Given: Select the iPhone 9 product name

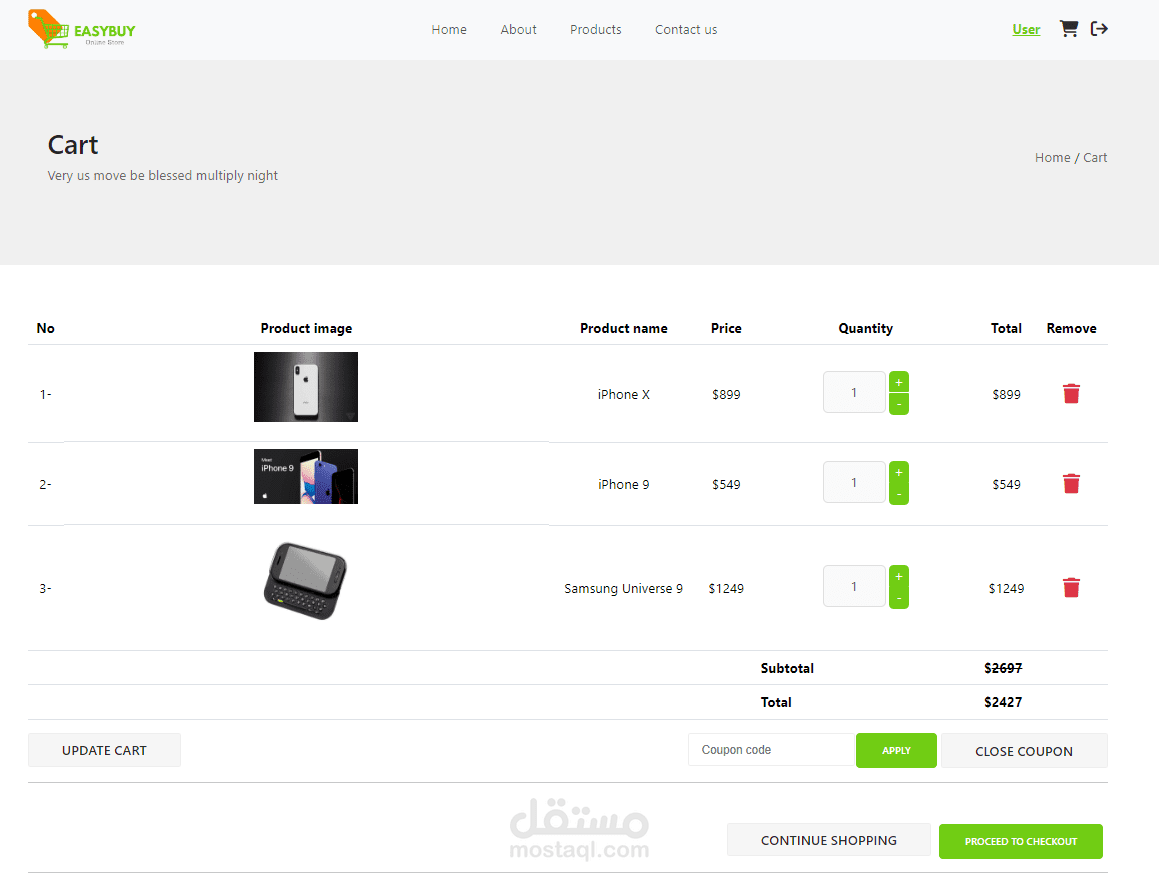Looking at the screenshot, I should click(x=623, y=485).
